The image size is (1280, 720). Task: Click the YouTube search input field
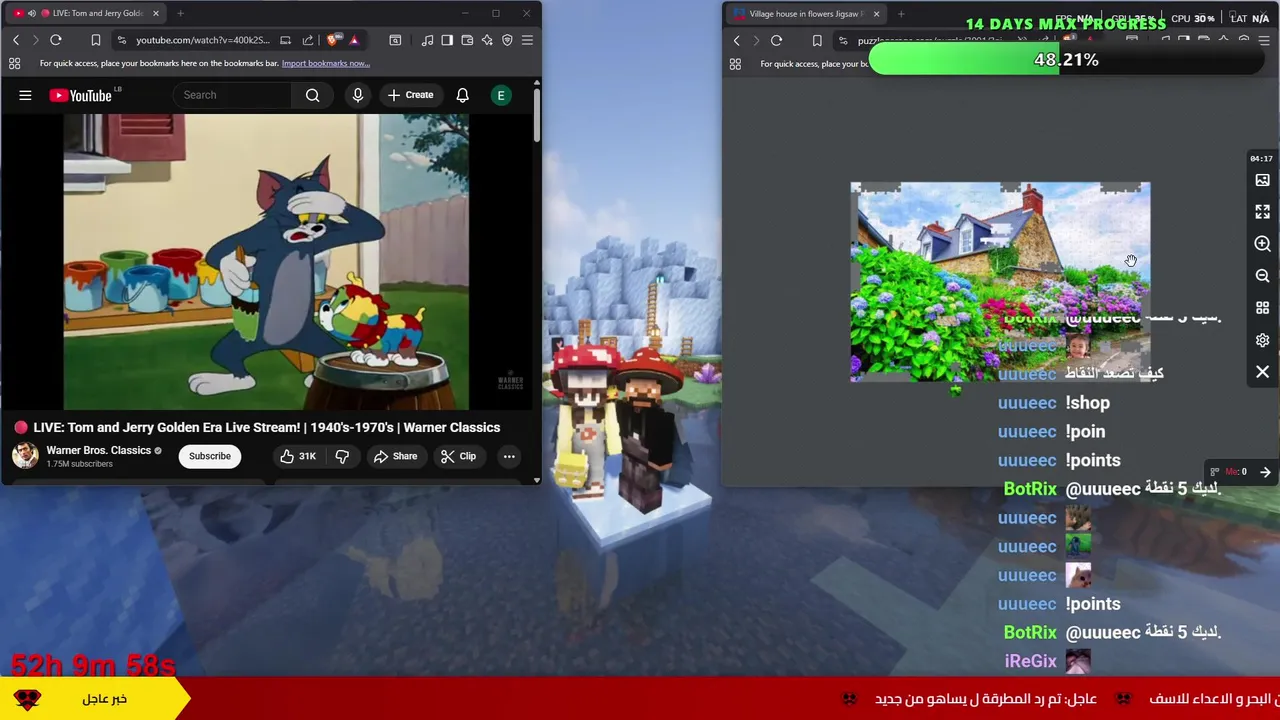tap(232, 95)
